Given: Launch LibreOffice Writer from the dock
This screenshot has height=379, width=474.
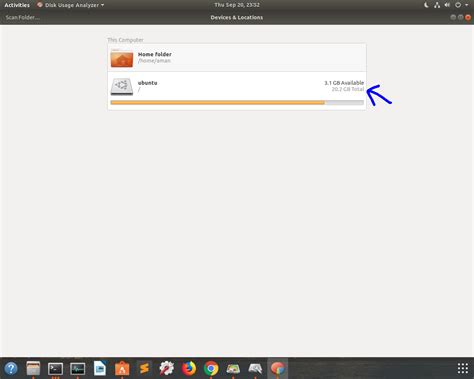Looking at the screenshot, I should [x=100, y=368].
